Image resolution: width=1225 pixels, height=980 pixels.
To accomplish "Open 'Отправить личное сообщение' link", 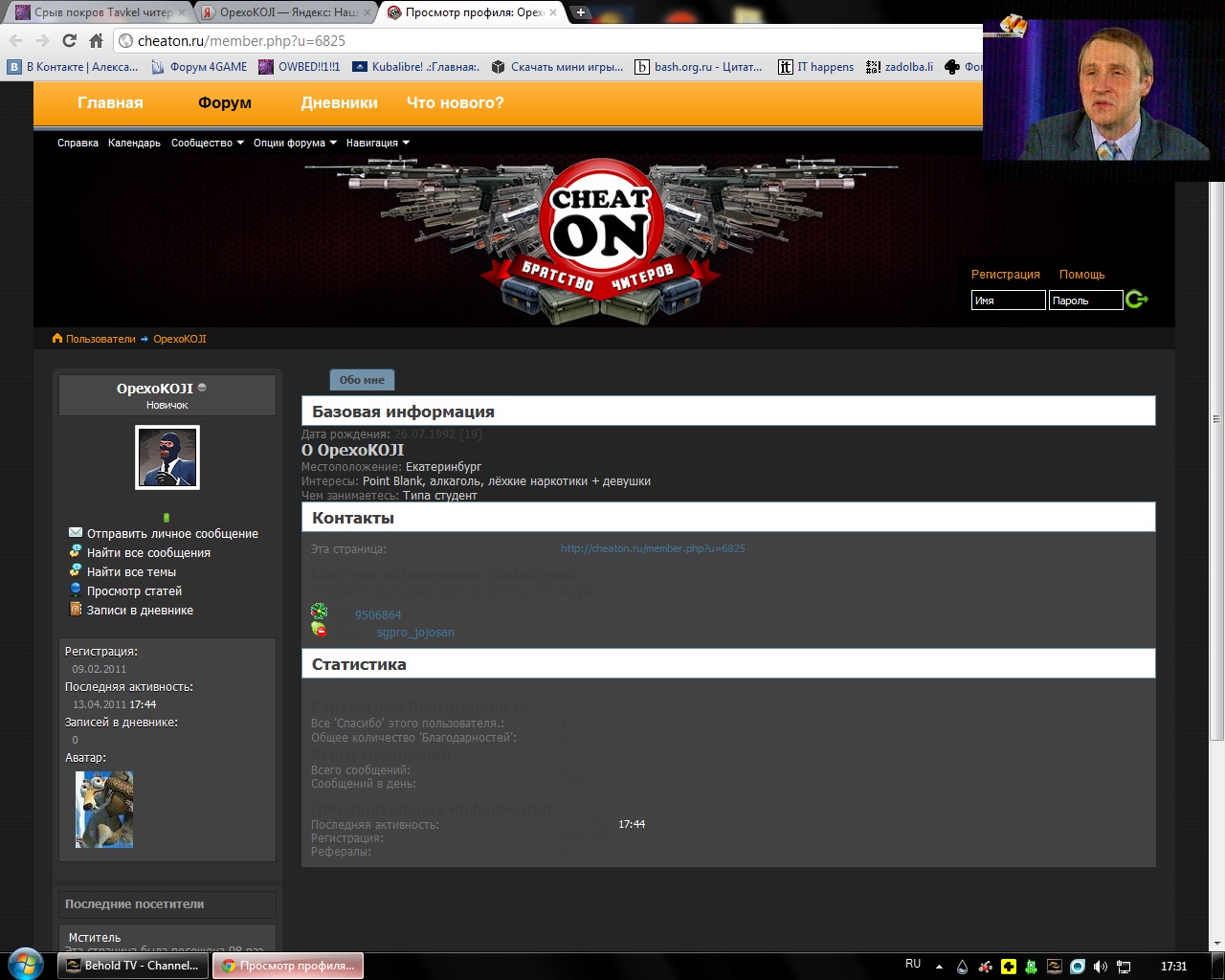I will [172, 534].
